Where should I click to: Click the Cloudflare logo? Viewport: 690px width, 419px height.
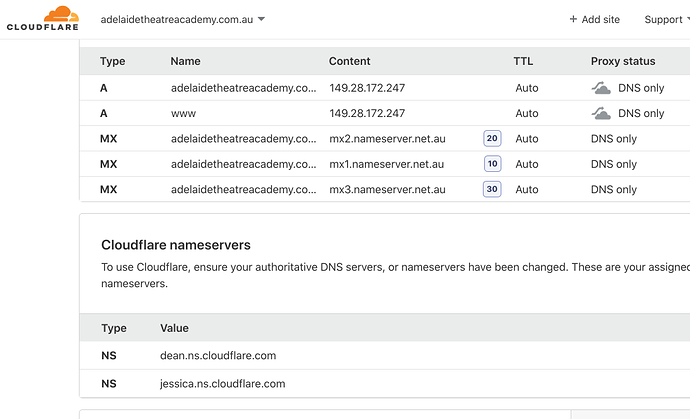click(43, 18)
